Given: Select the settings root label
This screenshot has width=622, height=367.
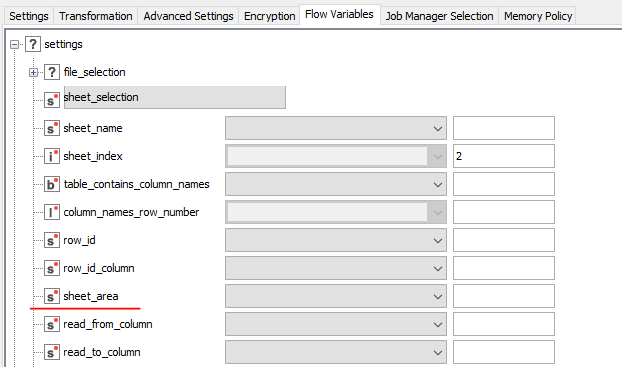Looking at the screenshot, I should (x=63, y=44).
